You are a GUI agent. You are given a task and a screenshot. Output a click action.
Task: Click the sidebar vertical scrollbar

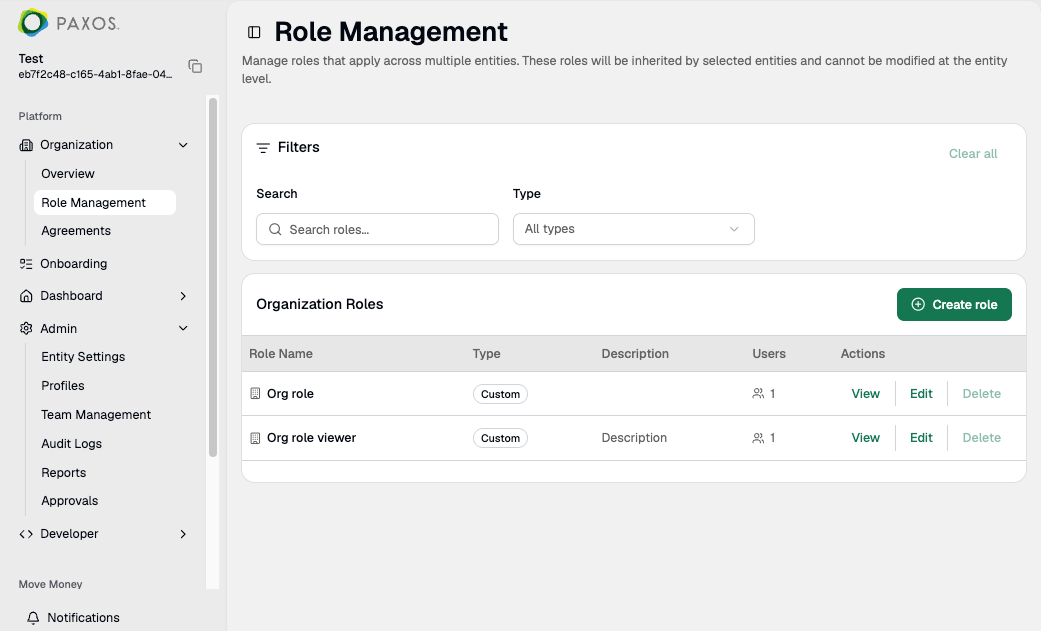[212, 278]
